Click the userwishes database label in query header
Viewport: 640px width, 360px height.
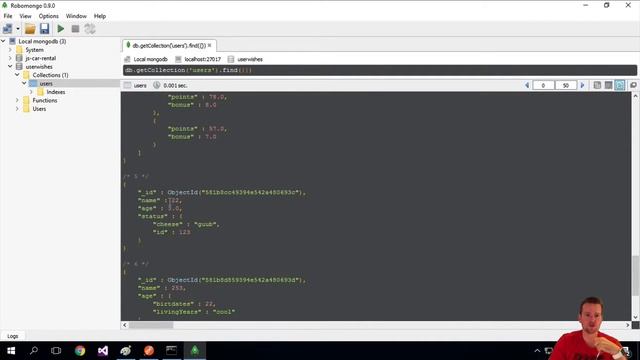click(250, 59)
